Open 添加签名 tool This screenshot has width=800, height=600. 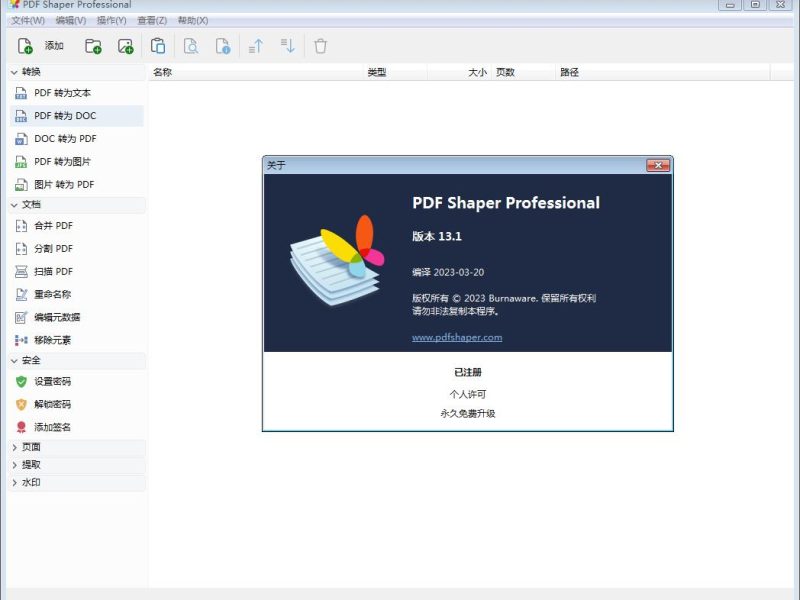pos(77,428)
